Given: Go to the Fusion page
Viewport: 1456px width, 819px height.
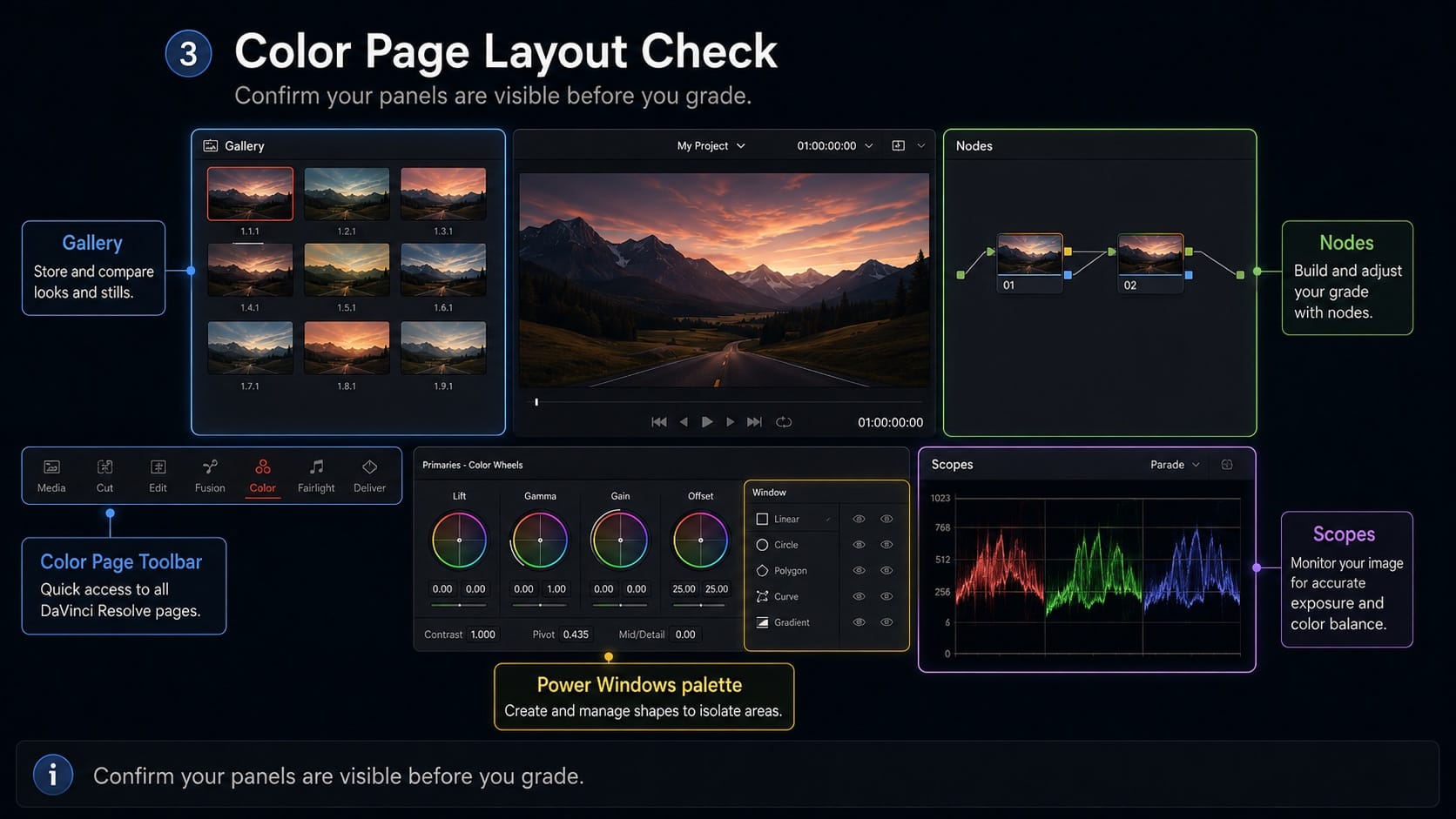Looking at the screenshot, I should [x=210, y=476].
